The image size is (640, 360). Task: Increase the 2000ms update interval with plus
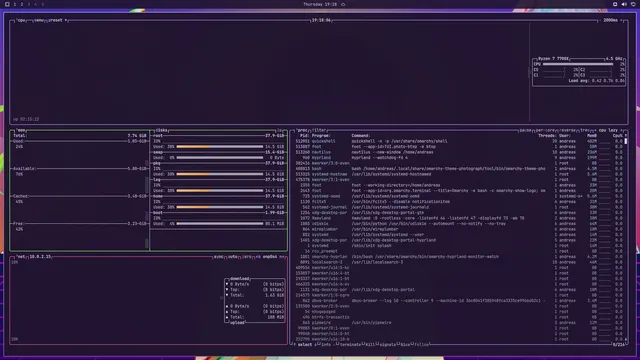click(622, 20)
